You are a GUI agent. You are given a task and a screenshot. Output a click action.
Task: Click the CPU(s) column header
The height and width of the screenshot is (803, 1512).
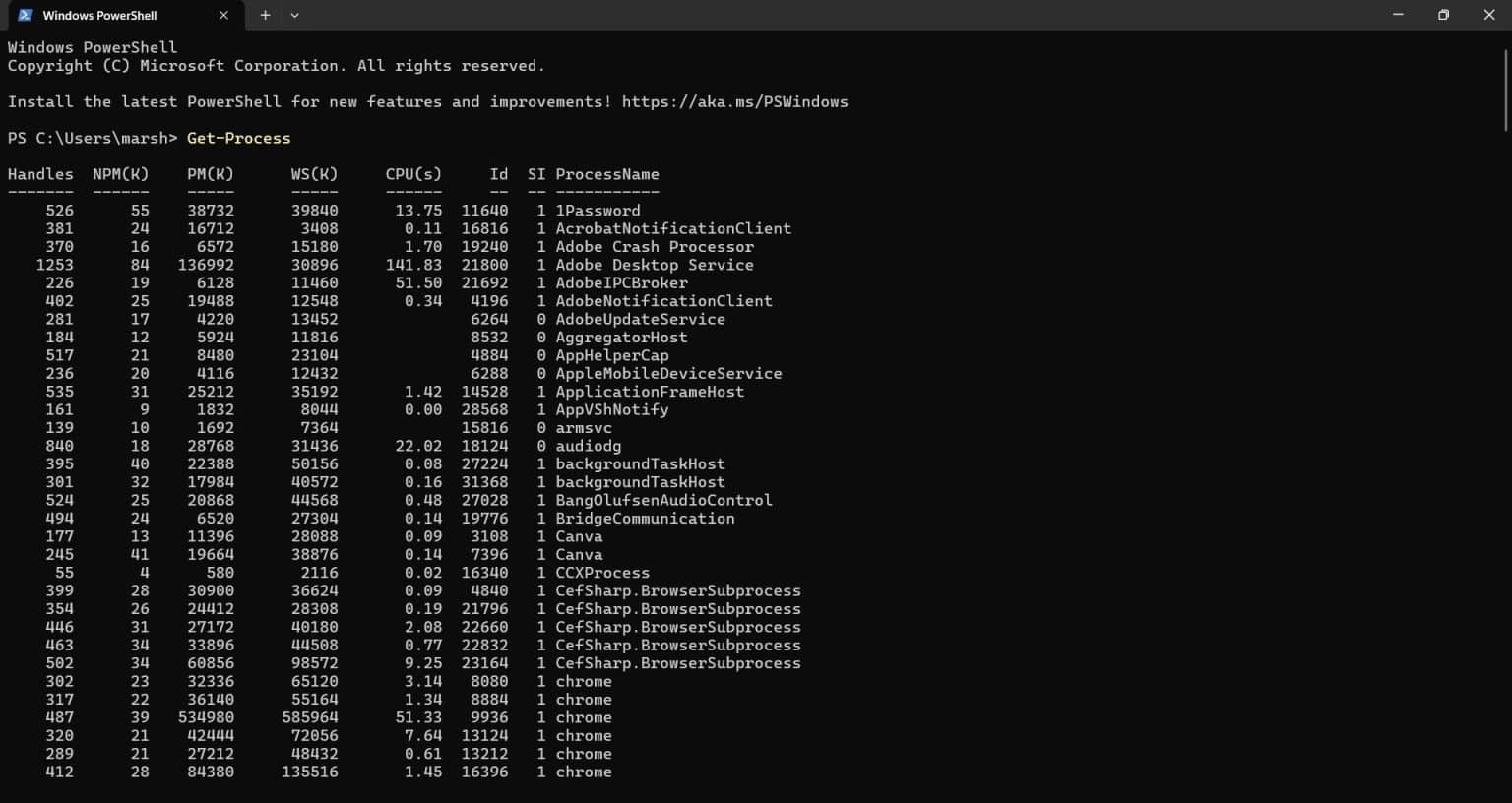click(x=413, y=174)
